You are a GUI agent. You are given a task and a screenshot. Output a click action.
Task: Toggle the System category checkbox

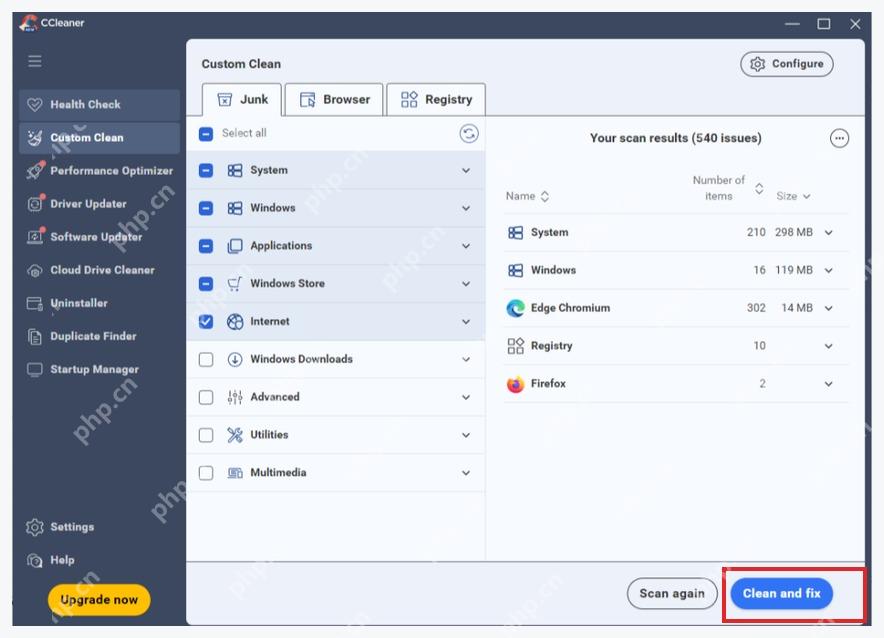[206, 170]
